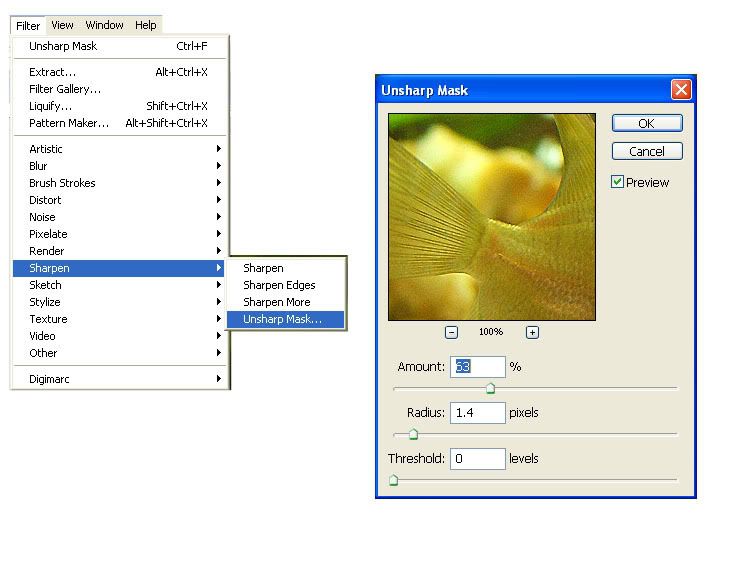Click the fish preview thumbnail
Viewport: 735px width, 562px height.
(x=491, y=217)
